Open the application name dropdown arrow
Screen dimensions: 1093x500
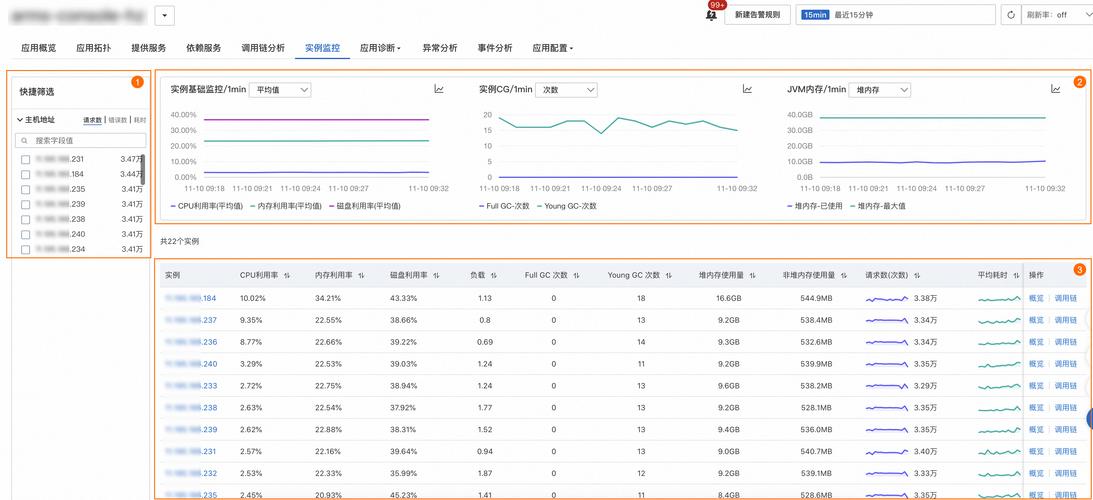pos(165,15)
